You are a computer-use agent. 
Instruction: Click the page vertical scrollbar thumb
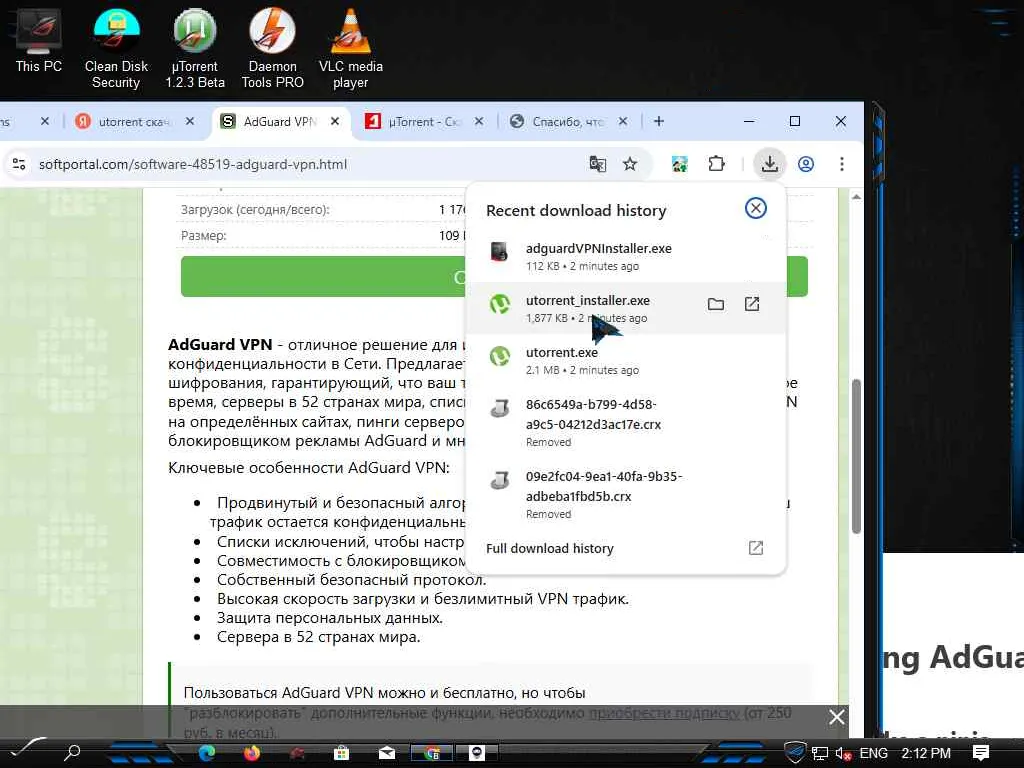(856, 457)
